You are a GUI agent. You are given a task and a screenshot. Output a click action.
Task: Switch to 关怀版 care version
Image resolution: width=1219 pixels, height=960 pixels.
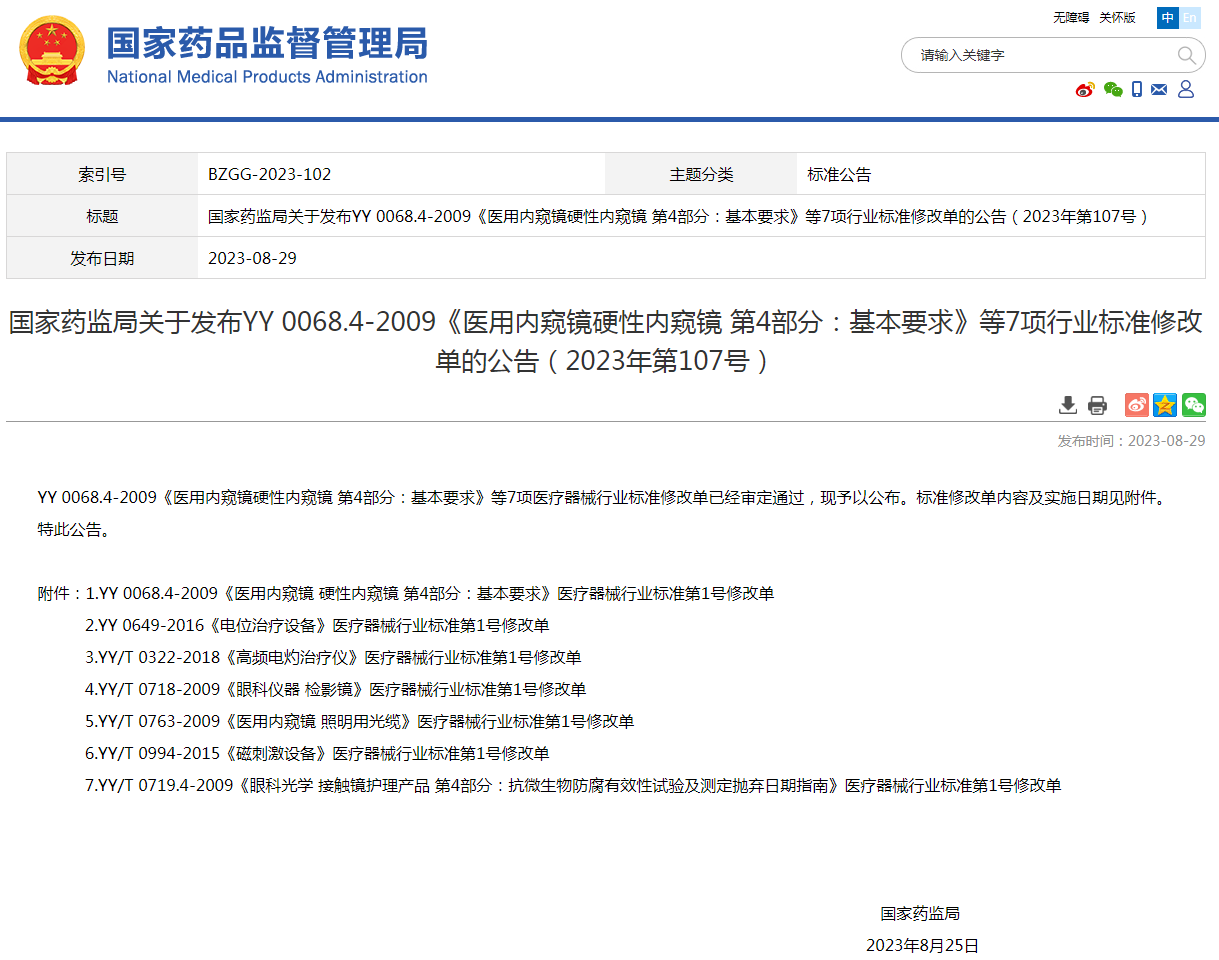point(1117,18)
